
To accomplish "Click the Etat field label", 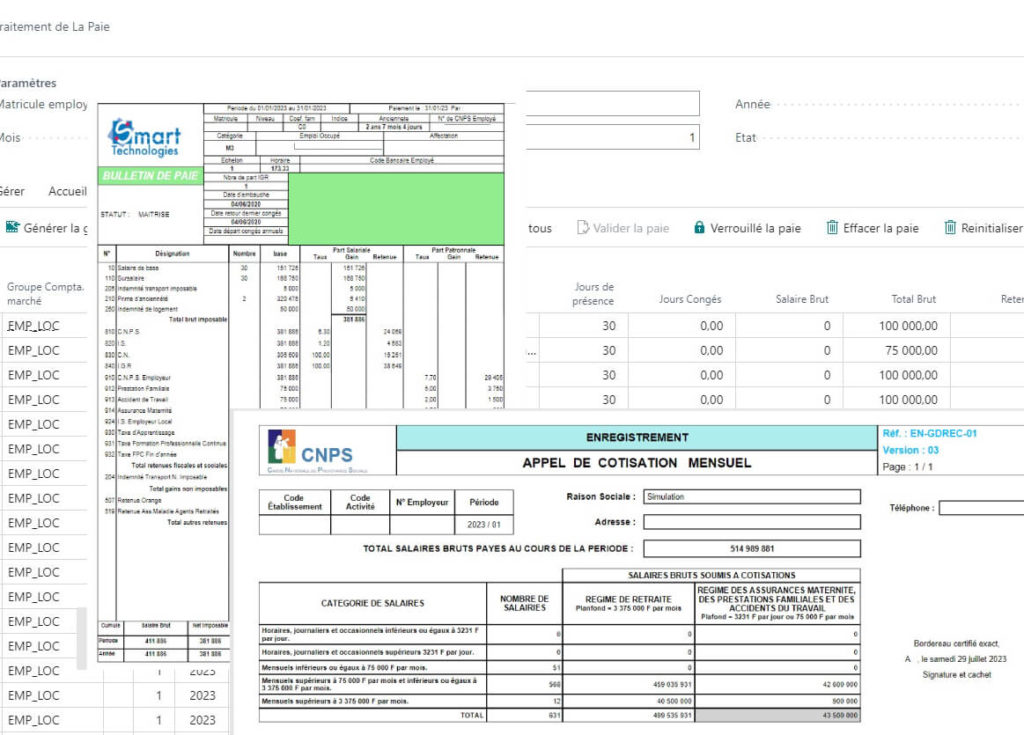I will pyautogui.click(x=745, y=138).
